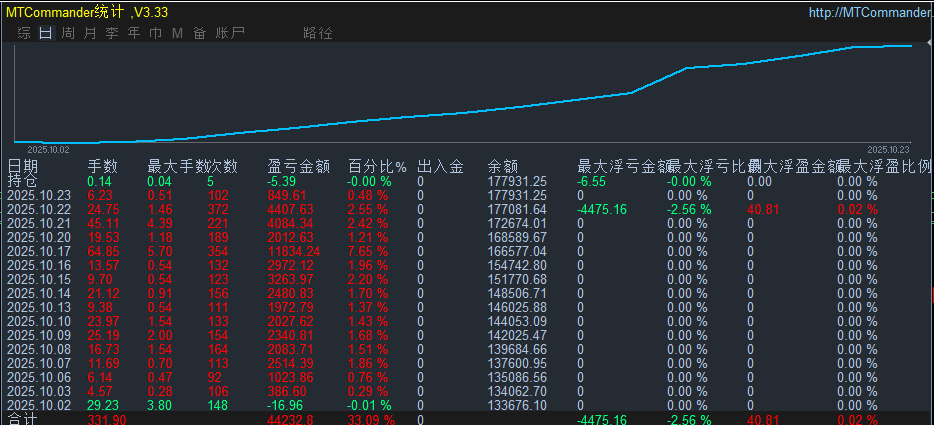Click the 合计 totals row label

[x=22, y=420]
